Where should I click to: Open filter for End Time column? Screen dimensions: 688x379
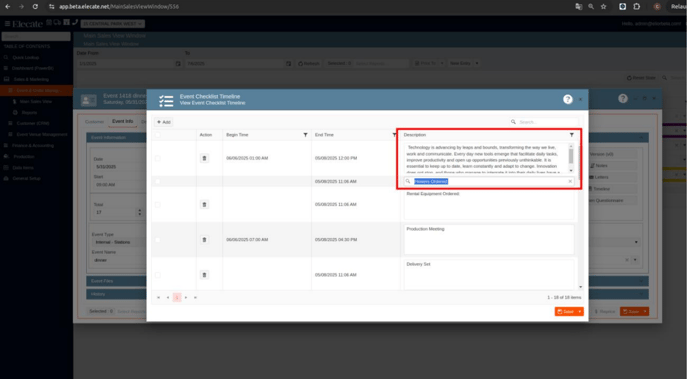point(394,135)
